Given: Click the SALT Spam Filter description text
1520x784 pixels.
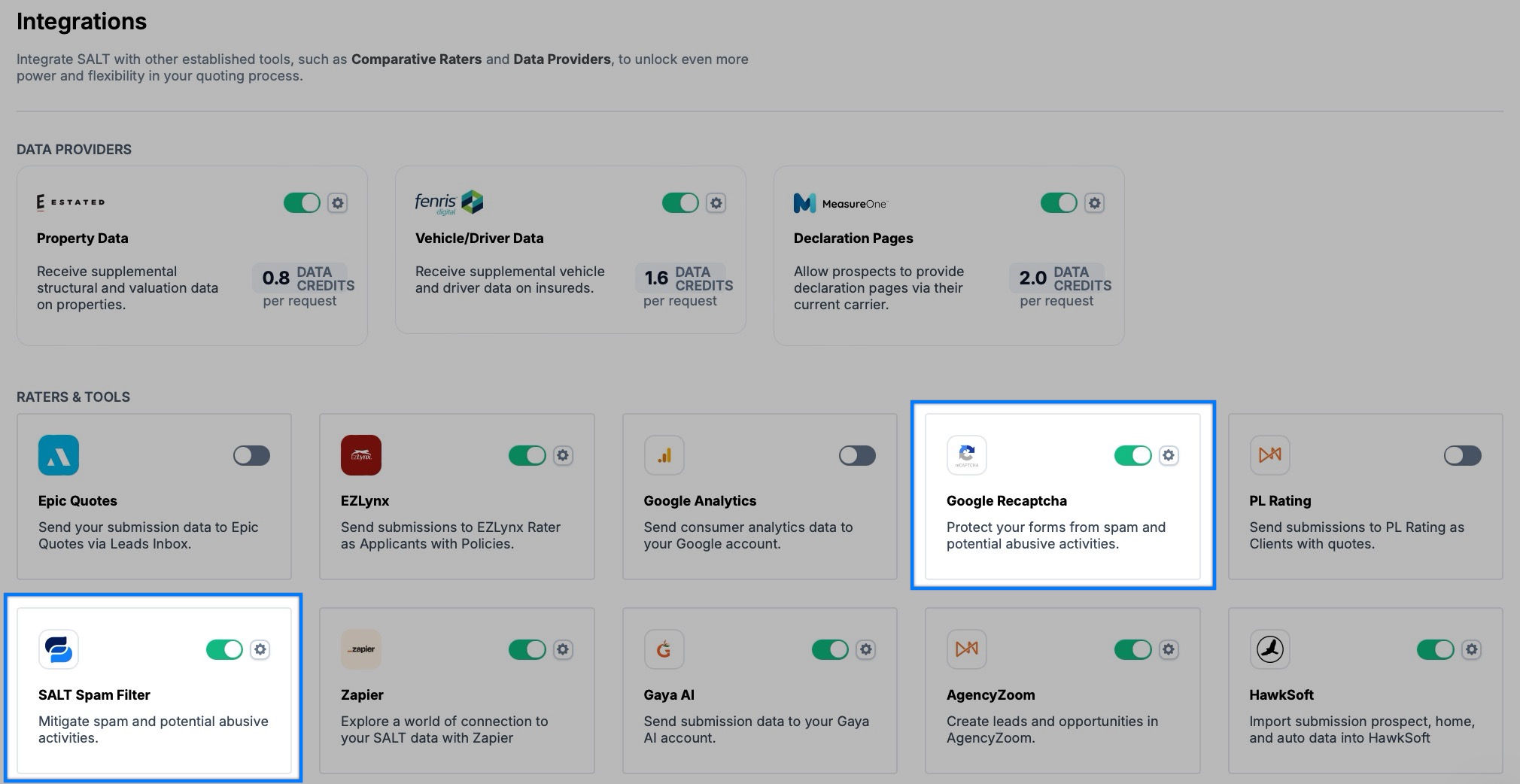Looking at the screenshot, I should click(x=154, y=730).
